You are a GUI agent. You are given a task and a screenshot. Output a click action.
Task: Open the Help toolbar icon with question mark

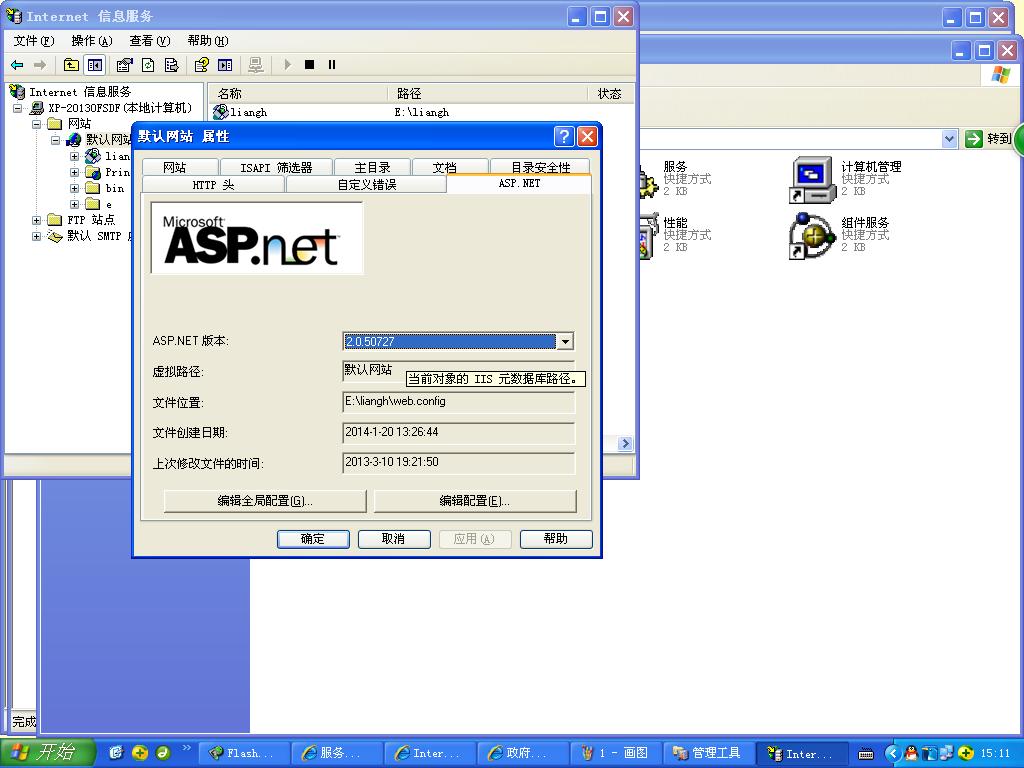coord(201,65)
